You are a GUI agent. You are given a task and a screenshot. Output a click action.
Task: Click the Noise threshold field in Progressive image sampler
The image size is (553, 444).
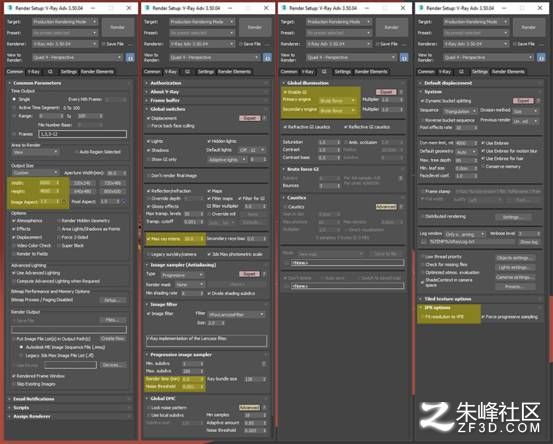[191, 387]
